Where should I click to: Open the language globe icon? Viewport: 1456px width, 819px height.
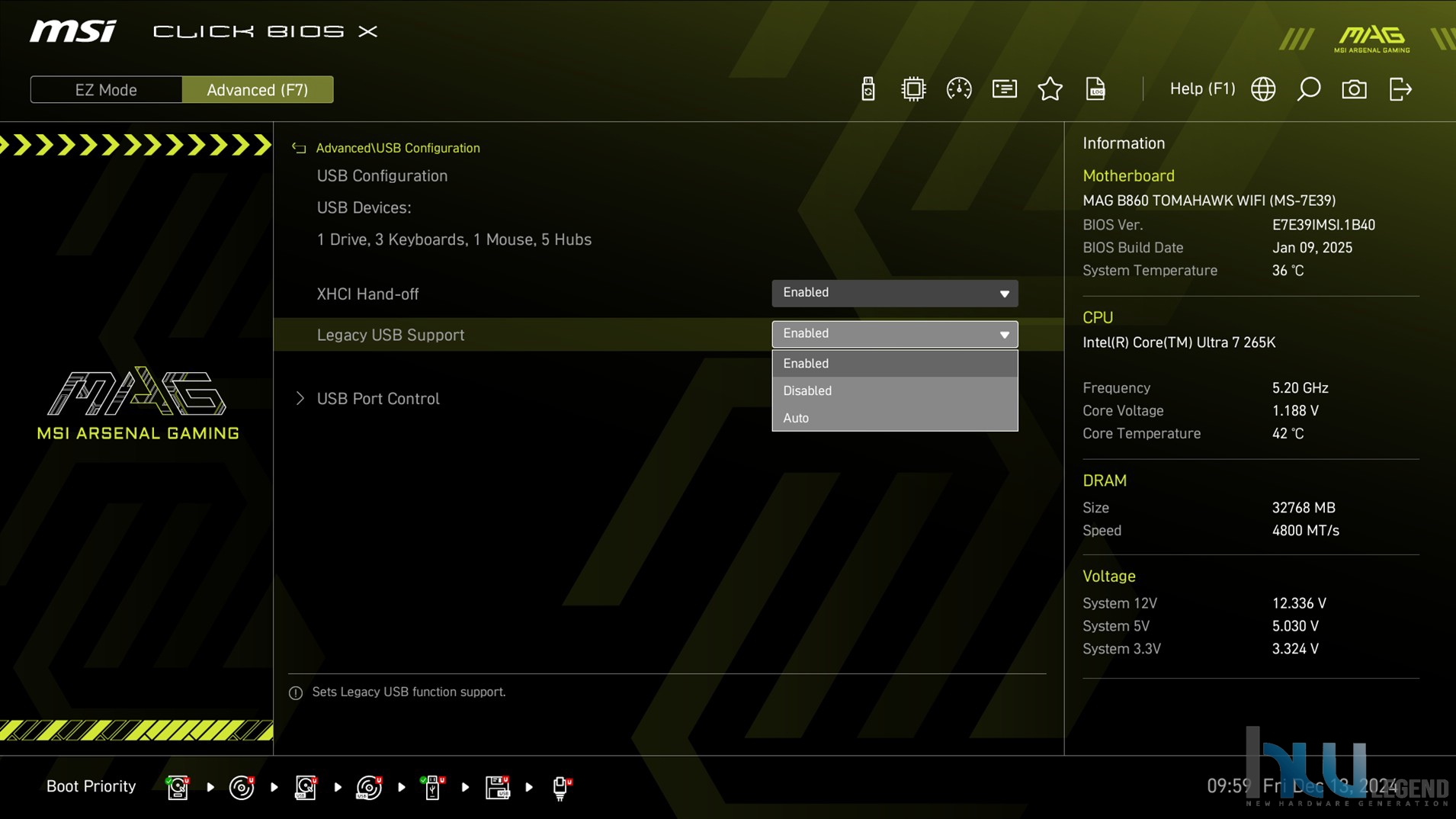click(x=1263, y=89)
